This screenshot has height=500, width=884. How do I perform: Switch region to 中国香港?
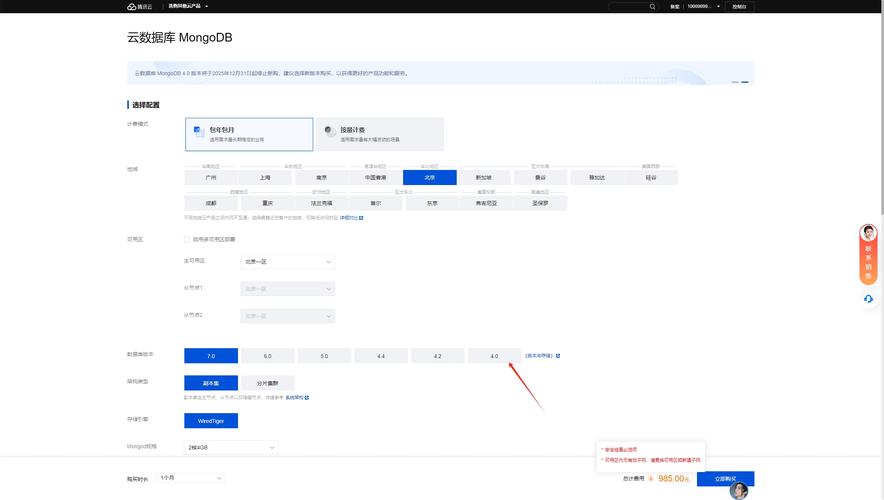374,177
